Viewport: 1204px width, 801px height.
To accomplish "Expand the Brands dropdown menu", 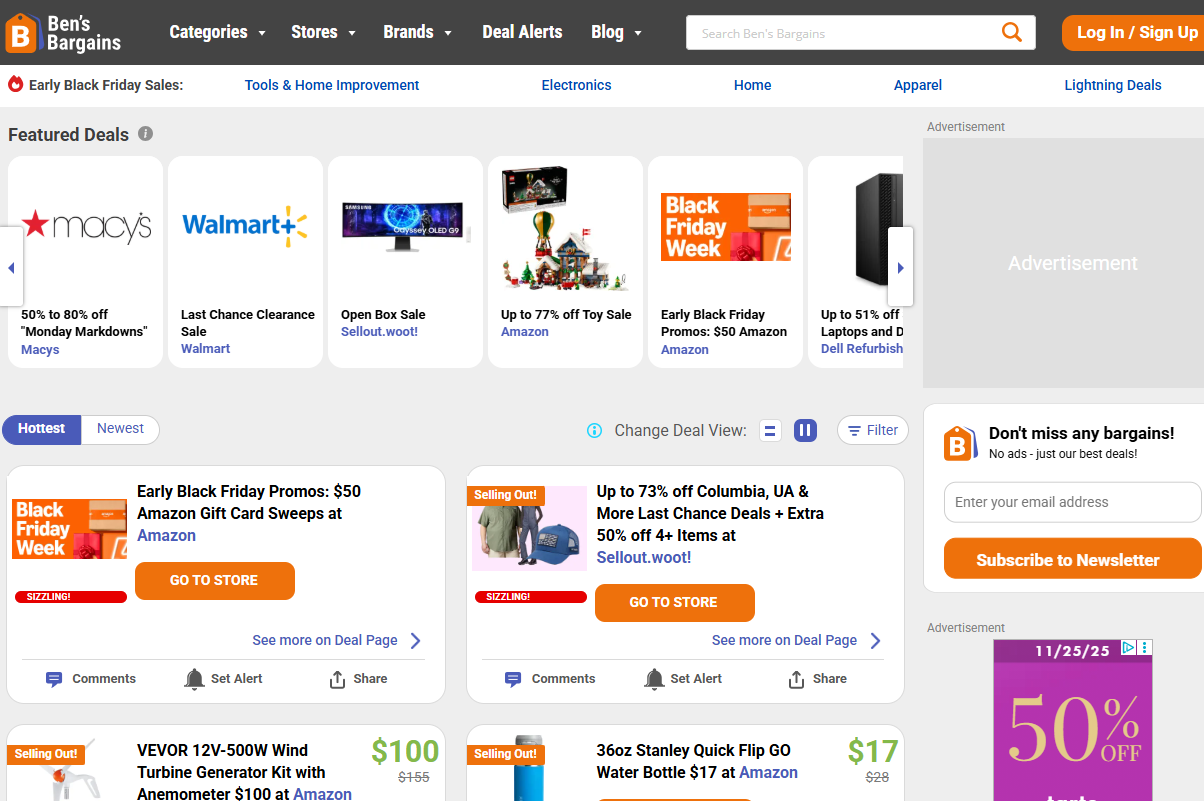I will [x=417, y=32].
